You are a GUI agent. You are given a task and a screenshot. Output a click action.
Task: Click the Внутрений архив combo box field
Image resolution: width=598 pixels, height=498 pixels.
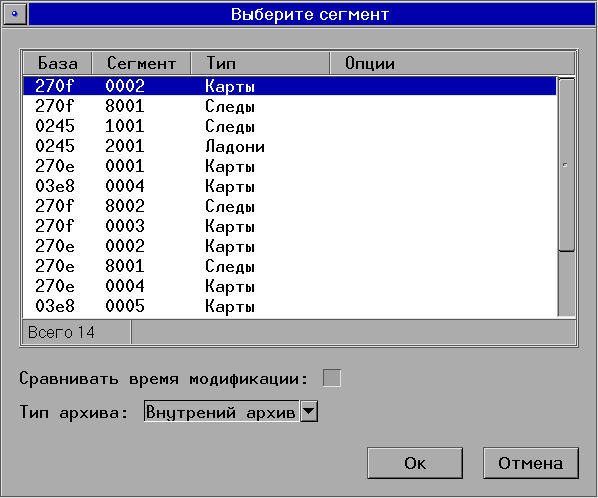point(222,411)
